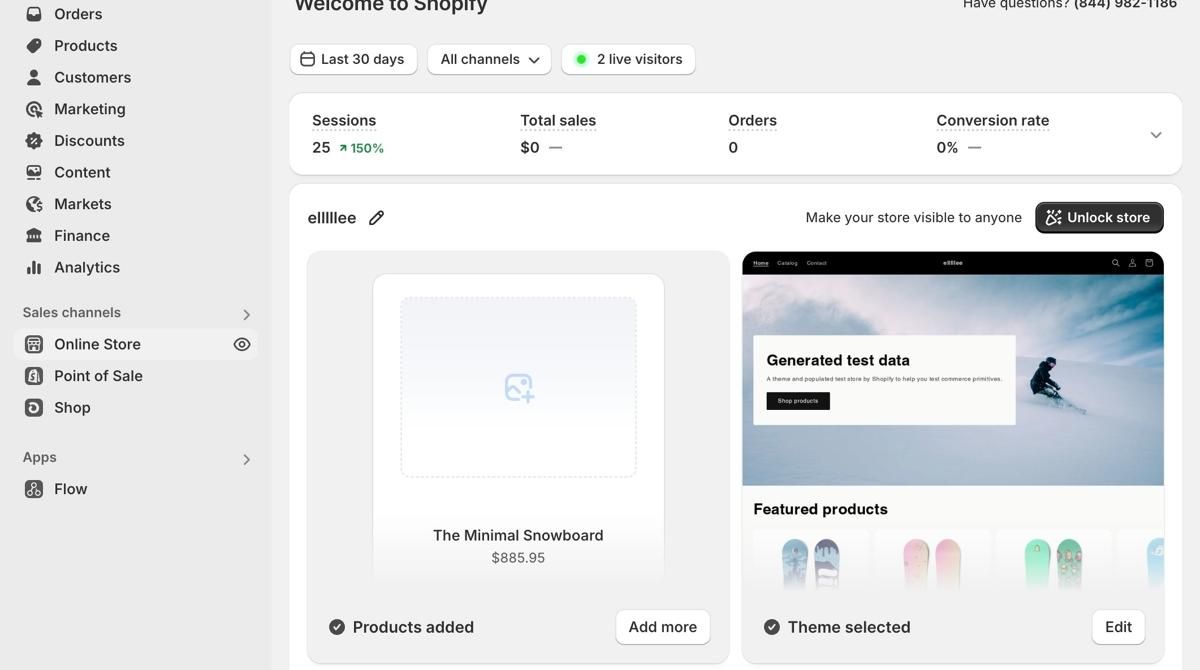
Task: Click the Finance bank icon
Action: click(x=34, y=236)
